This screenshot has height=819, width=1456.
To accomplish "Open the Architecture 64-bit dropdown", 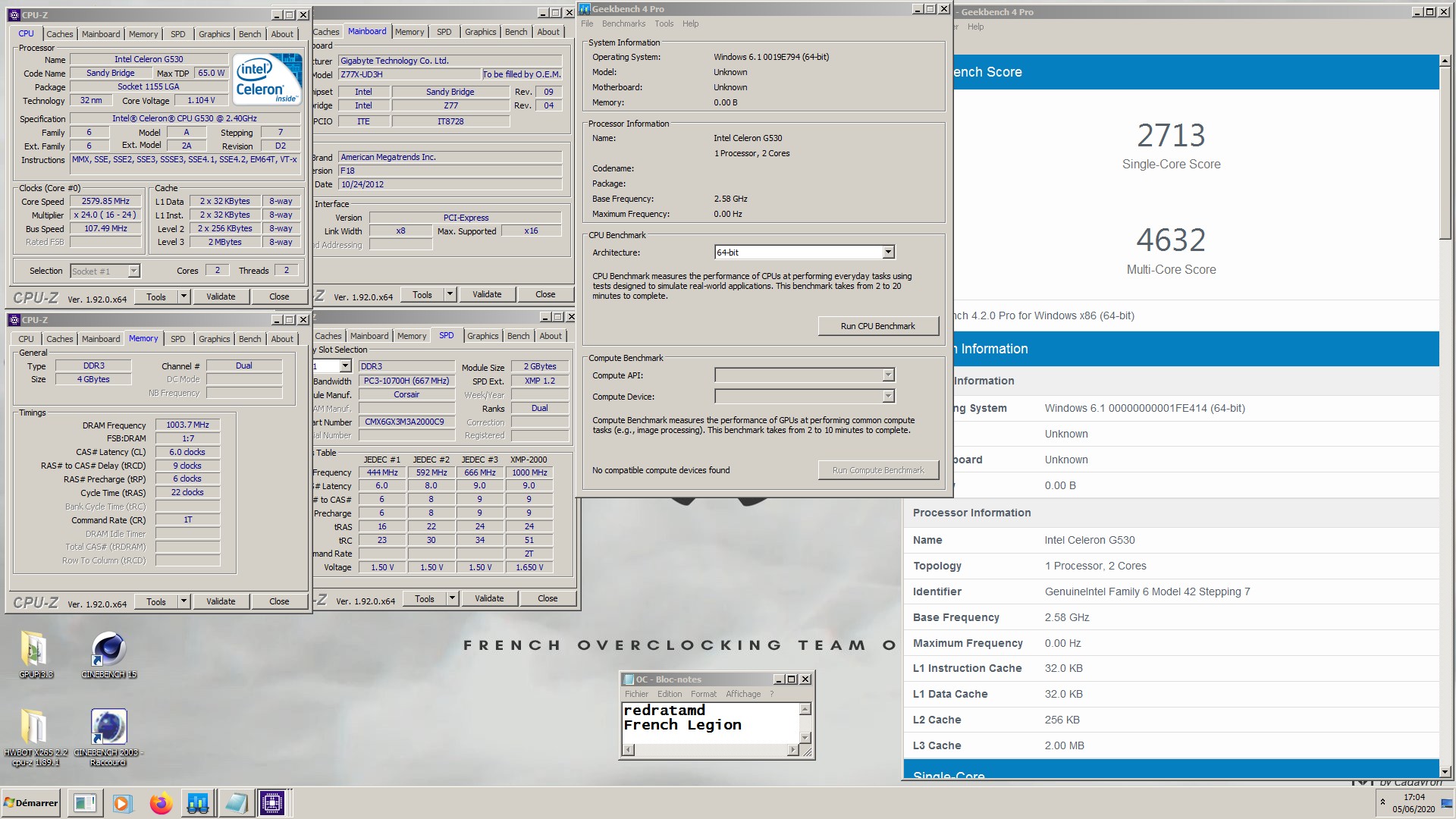I will pos(888,252).
